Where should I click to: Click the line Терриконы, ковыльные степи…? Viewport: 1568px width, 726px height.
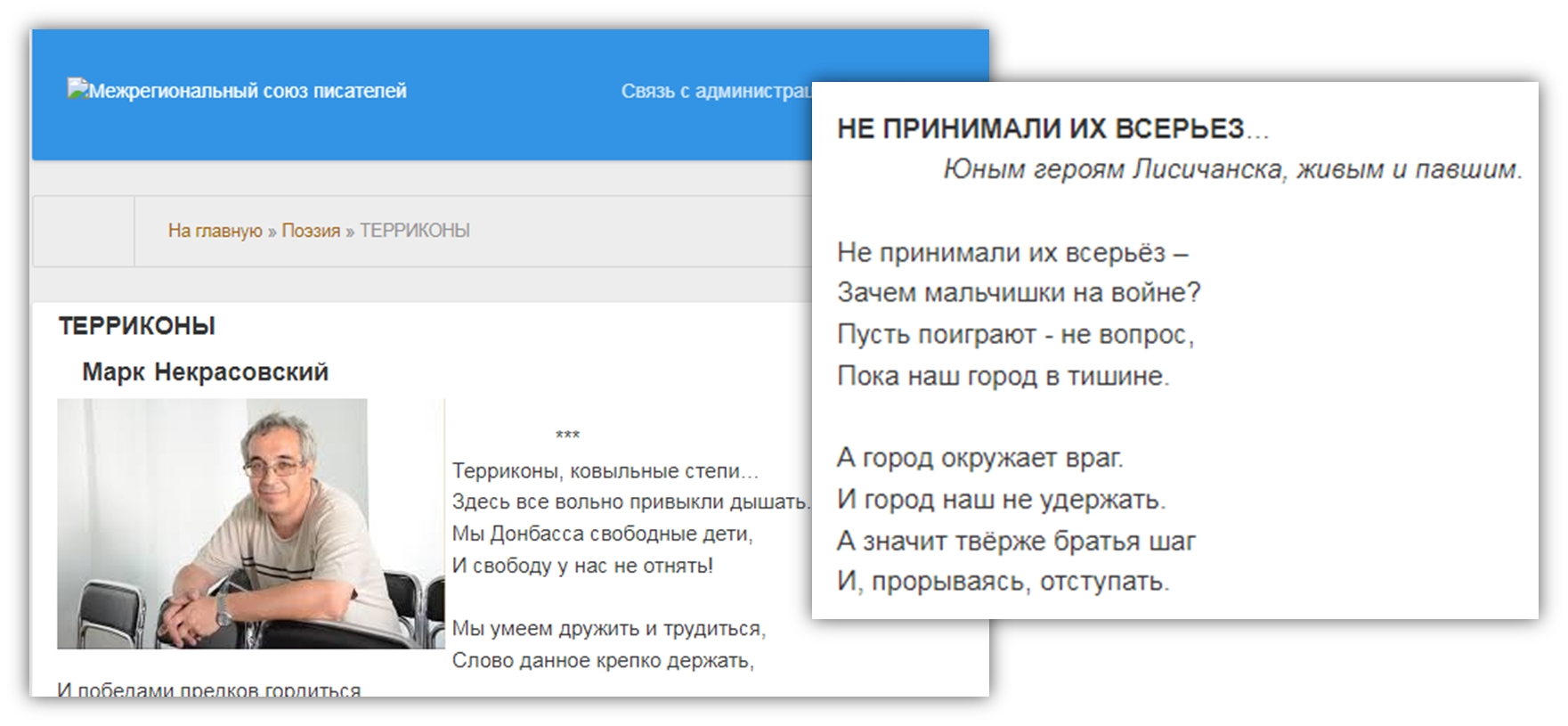point(605,470)
